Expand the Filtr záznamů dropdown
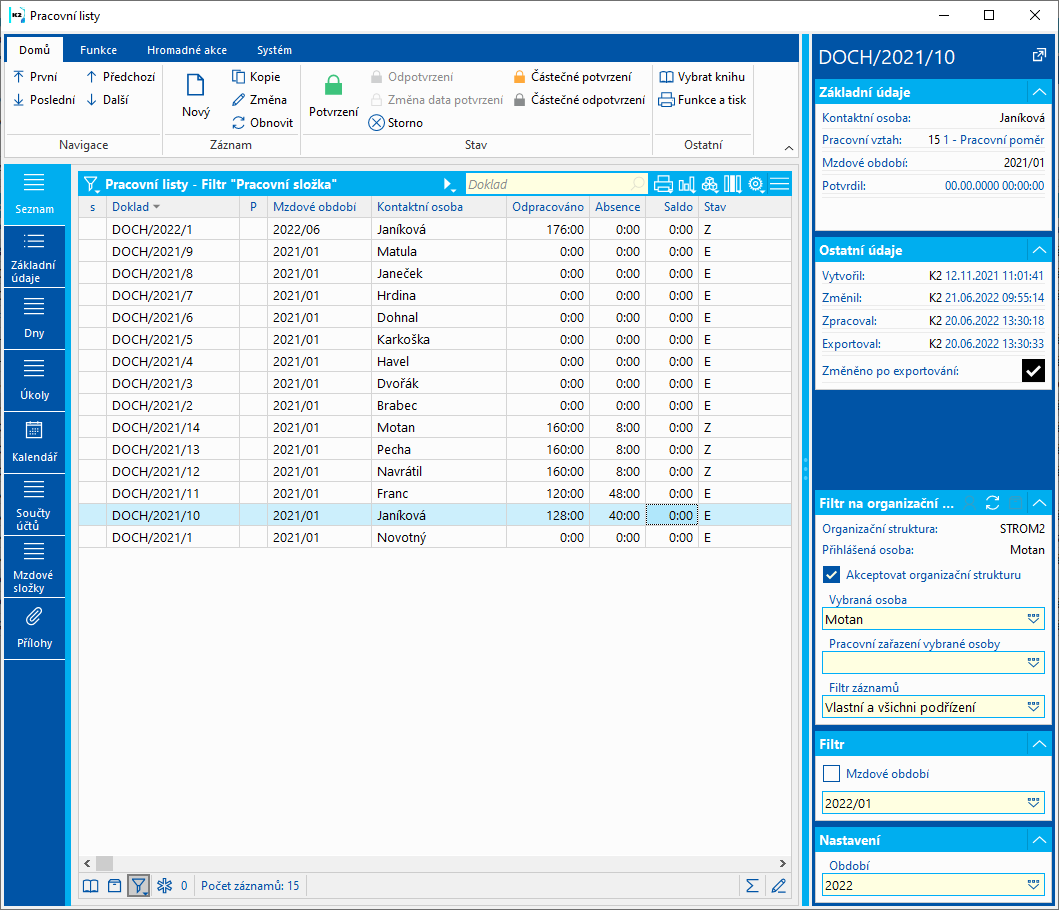Screen dimensions: 1059x910 tap(1034, 707)
